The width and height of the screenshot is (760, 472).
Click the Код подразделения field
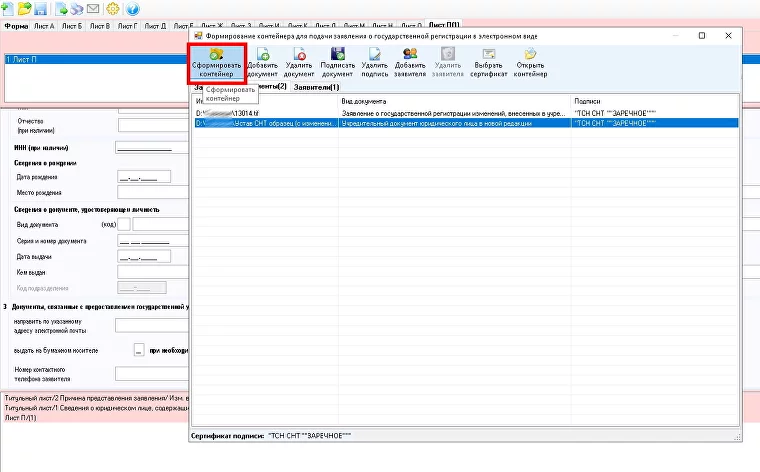coord(142,288)
